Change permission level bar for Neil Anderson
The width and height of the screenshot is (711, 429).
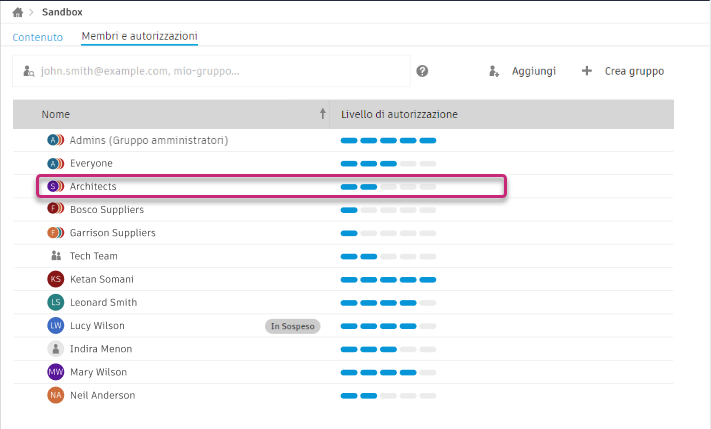tap(388, 396)
